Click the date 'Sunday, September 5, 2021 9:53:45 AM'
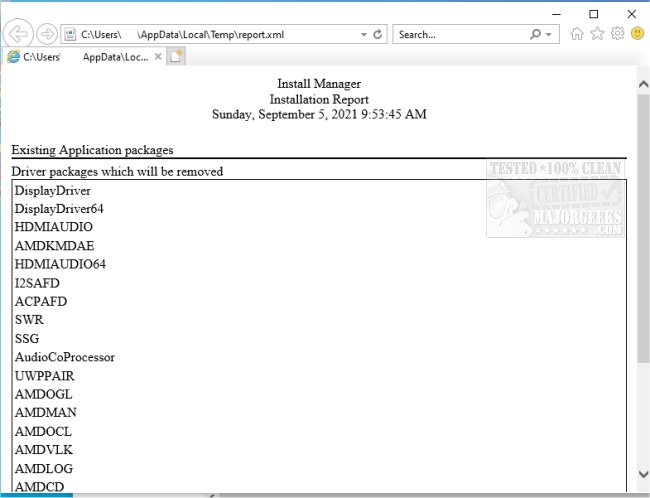650x498 pixels. pyautogui.click(x=319, y=114)
